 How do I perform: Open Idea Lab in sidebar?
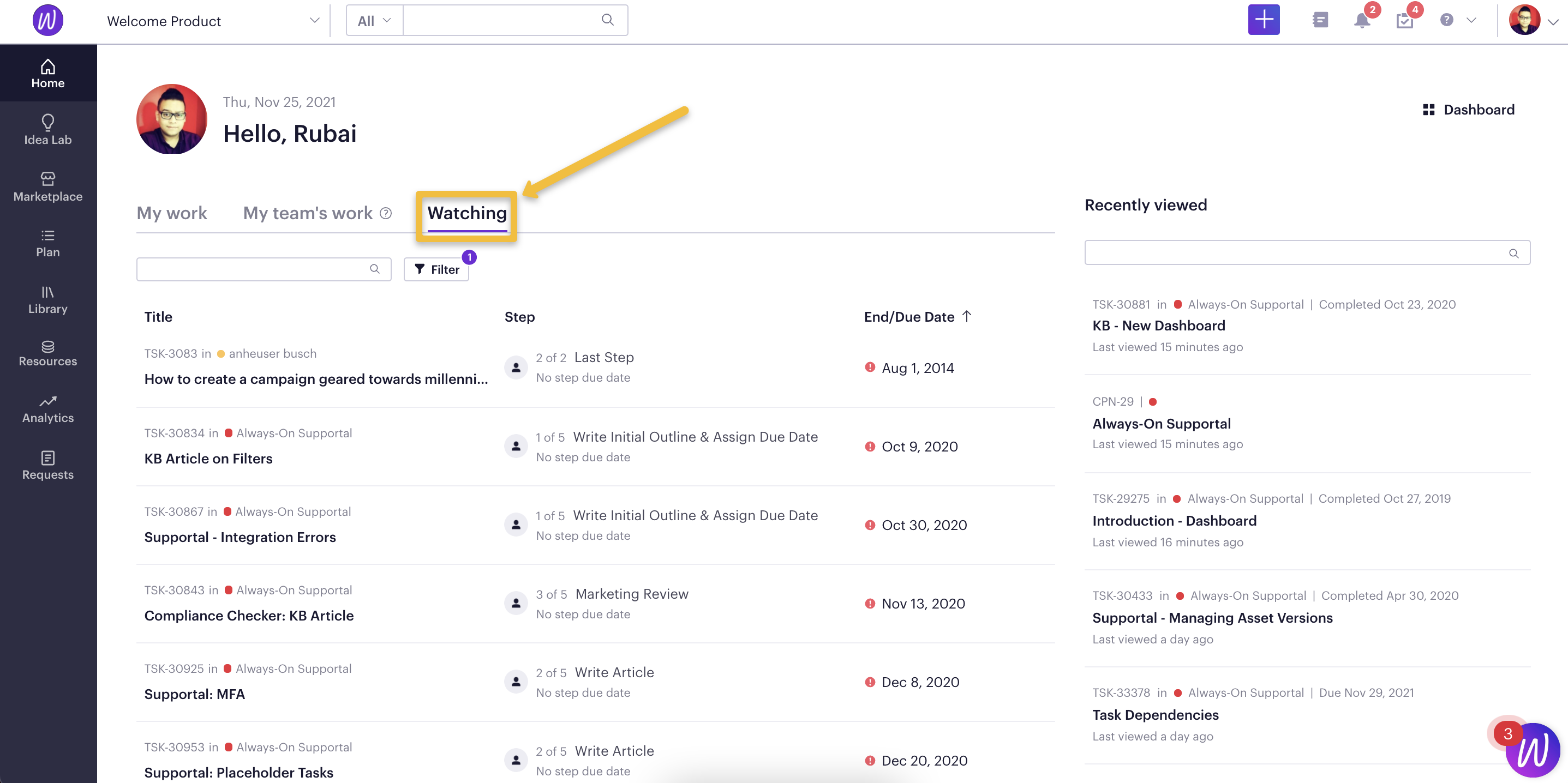(x=48, y=130)
